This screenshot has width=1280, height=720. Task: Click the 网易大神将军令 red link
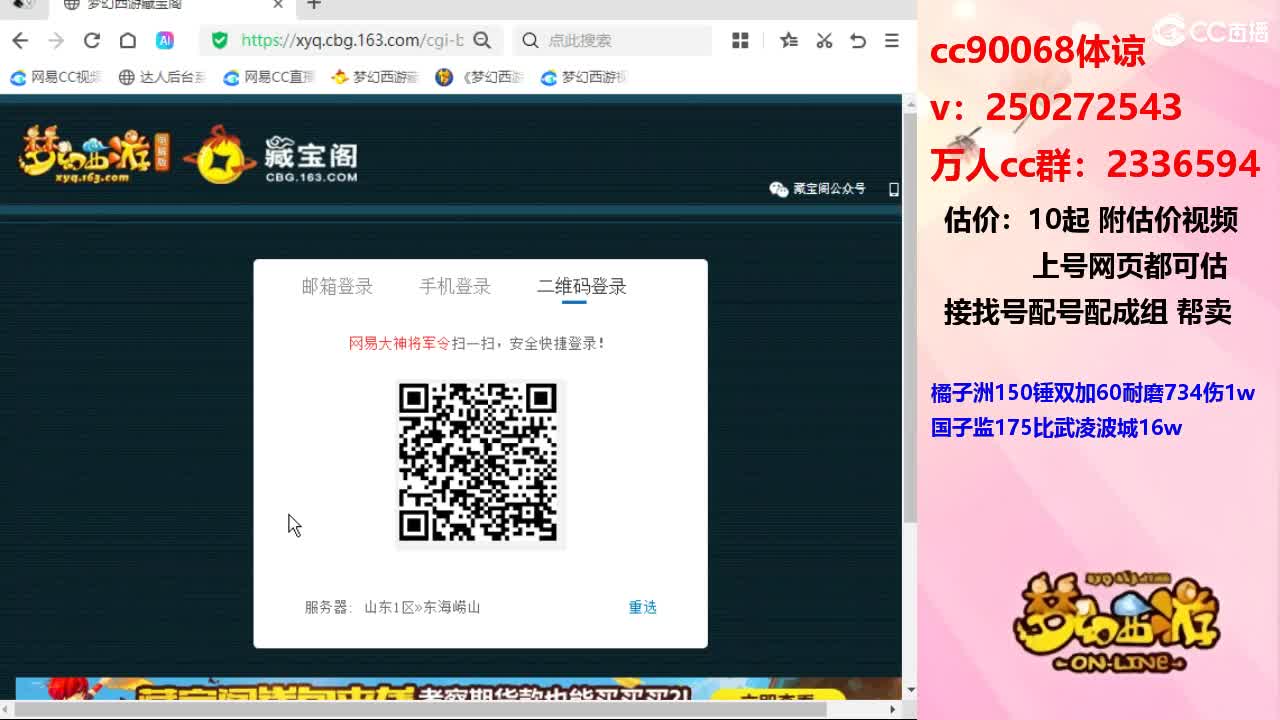click(x=400, y=343)
